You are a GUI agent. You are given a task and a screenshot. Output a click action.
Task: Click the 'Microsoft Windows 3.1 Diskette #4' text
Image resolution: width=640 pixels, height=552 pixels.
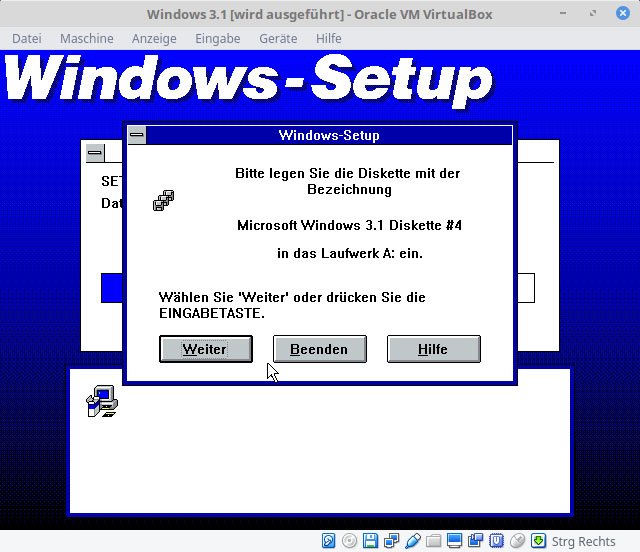[349, 225]
